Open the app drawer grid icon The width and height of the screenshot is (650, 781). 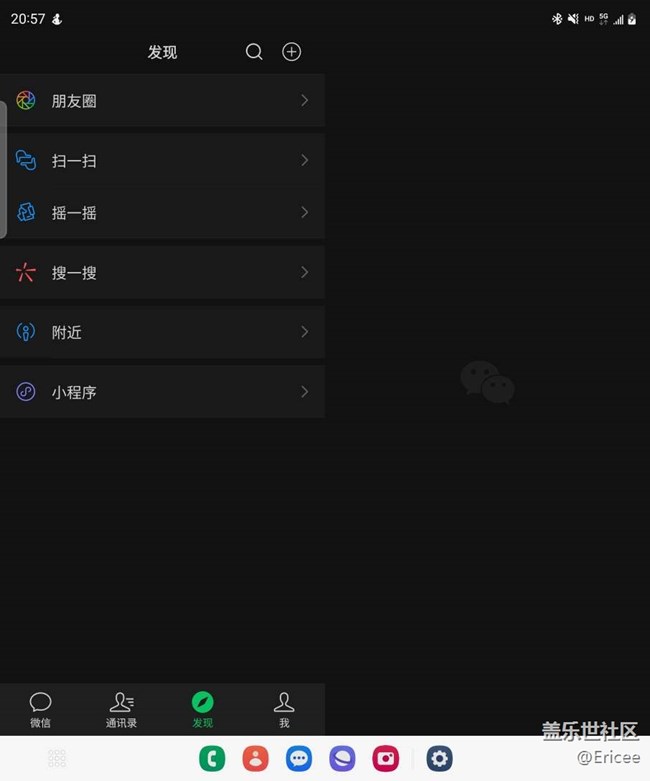pos(57,758)
